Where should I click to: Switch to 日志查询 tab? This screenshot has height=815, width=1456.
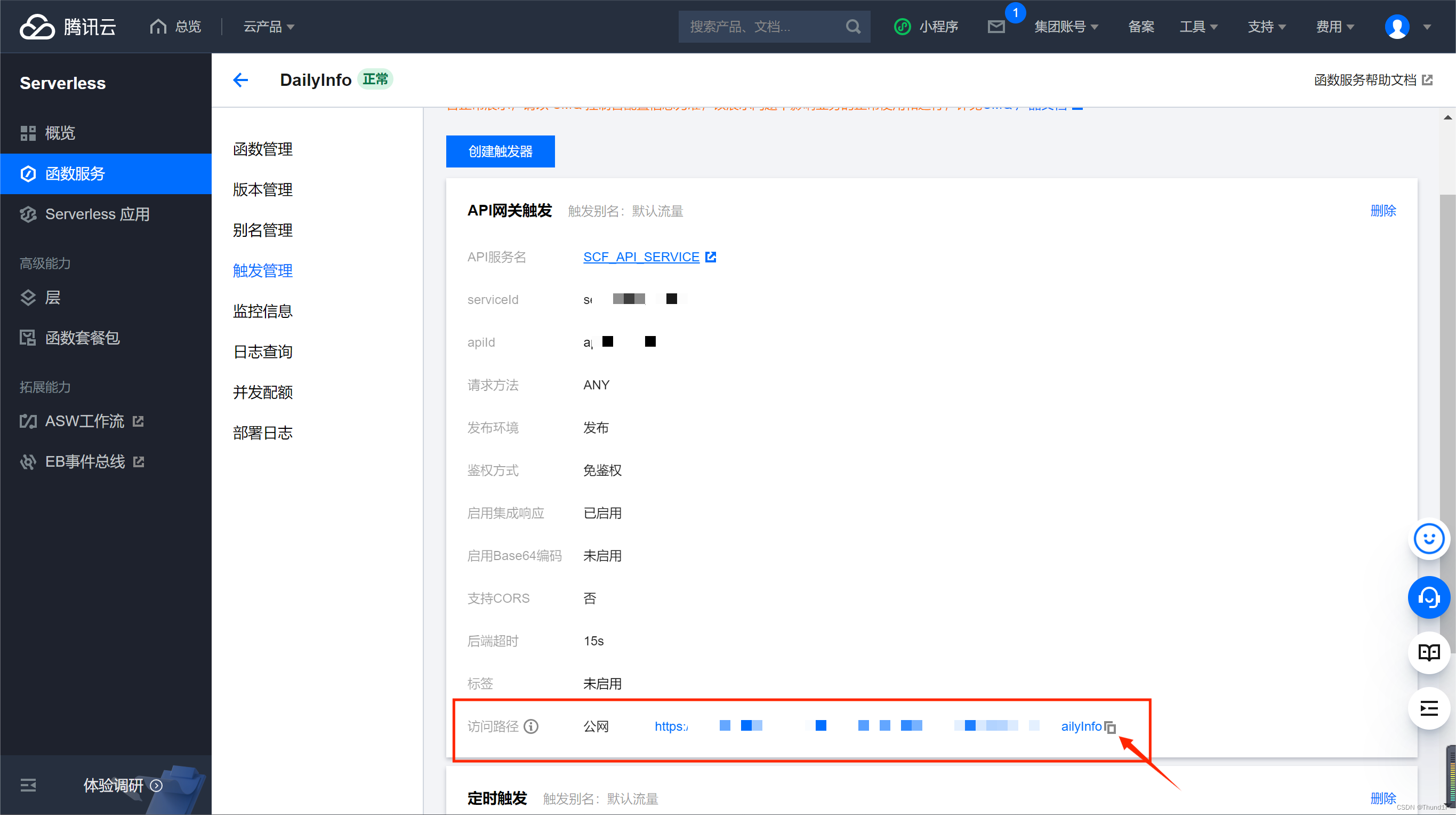tap(262, 352)
